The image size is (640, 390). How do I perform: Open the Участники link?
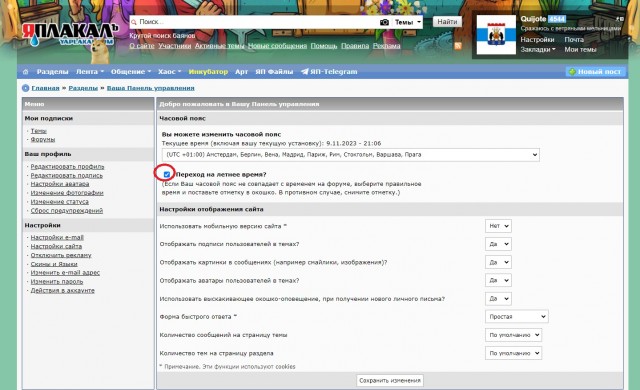pos(174,46)
